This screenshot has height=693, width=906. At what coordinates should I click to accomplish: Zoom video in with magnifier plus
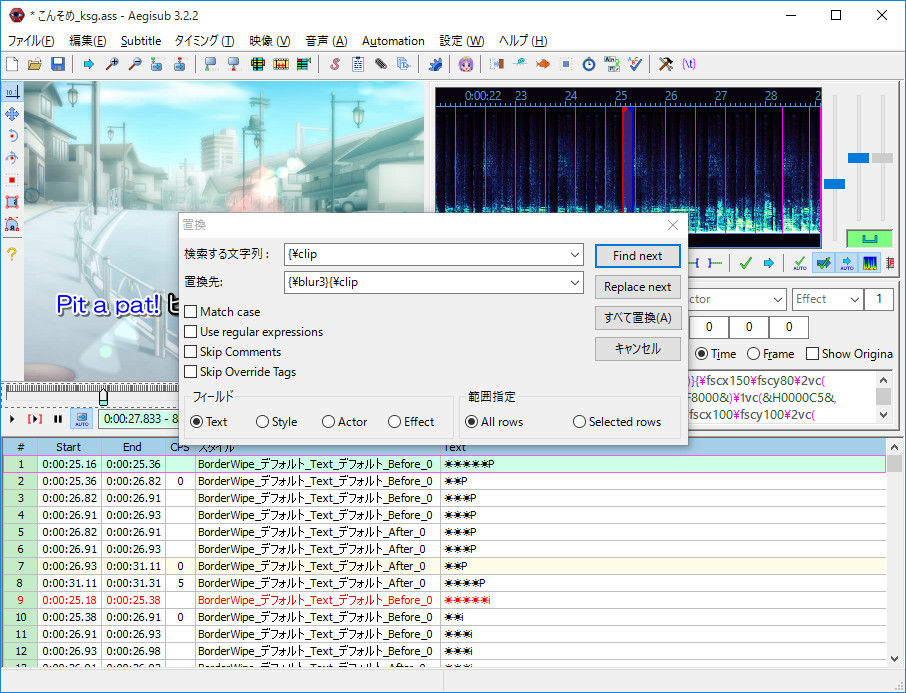coord(112,64)
